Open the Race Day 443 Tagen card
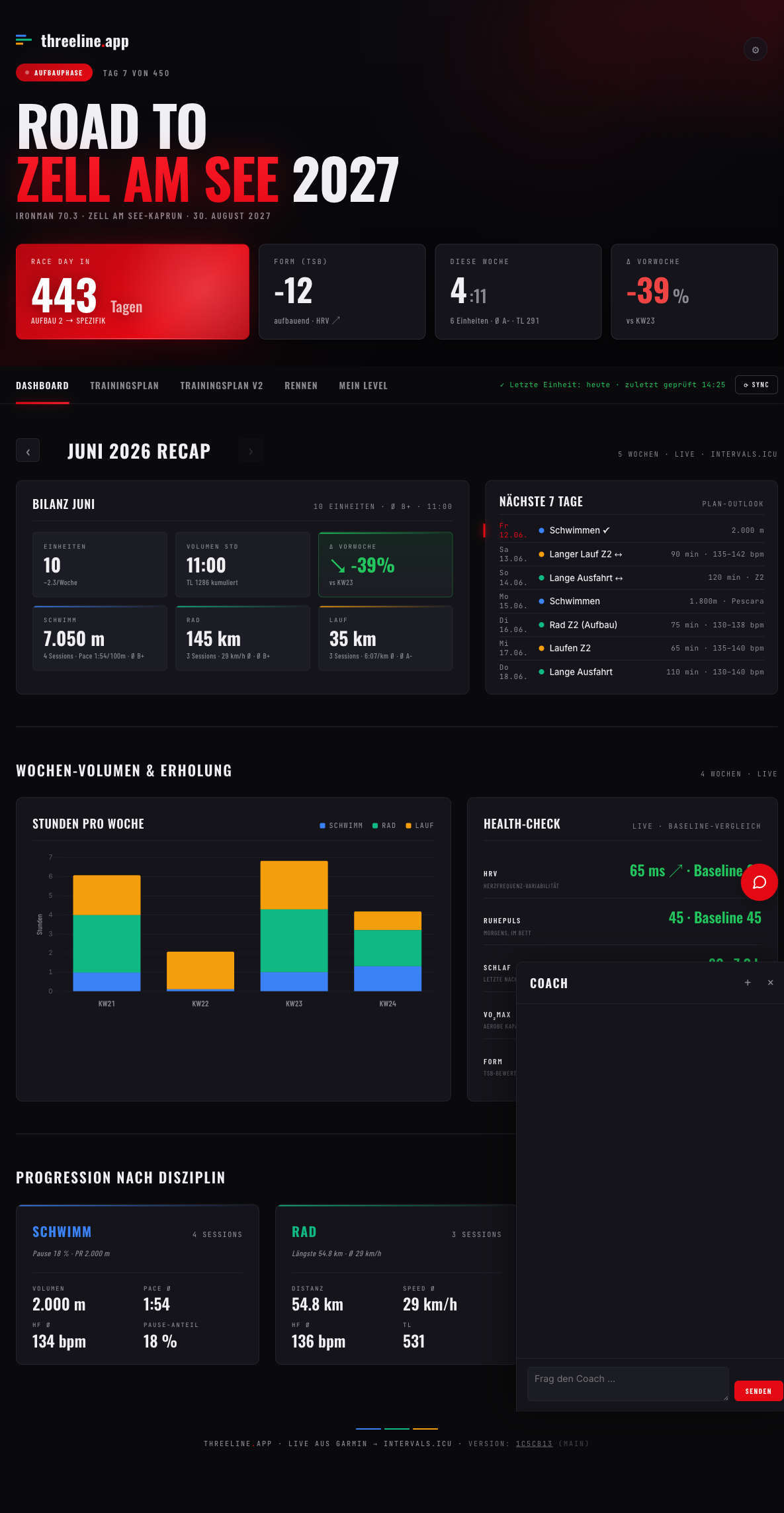The height and width of the screenshot is (1513, 784). tap(132, 292)
